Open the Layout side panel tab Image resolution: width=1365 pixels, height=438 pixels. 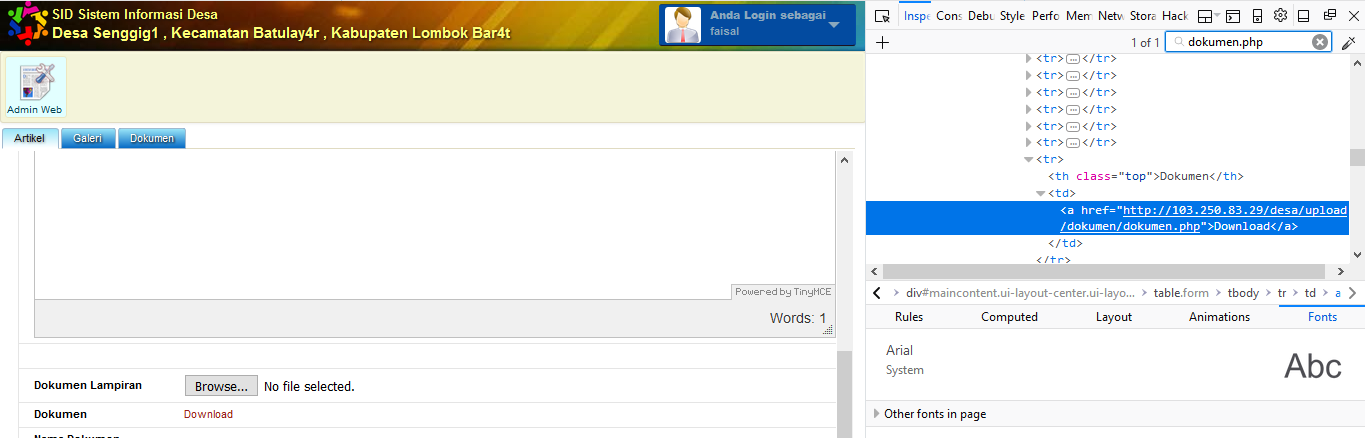[1113, 317]
